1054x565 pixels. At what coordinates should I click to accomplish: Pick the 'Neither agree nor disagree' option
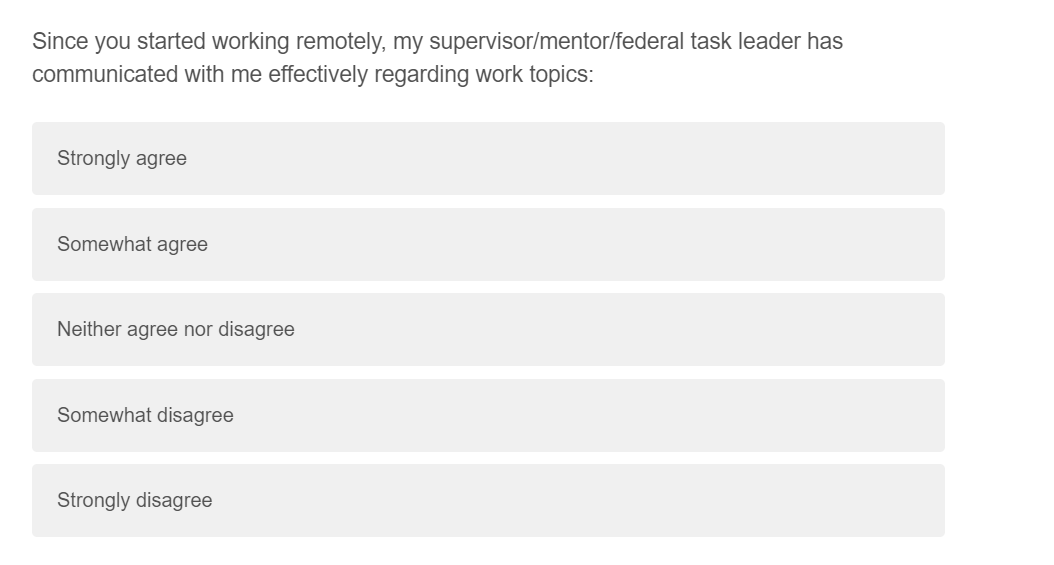click(x=488, y=329)
